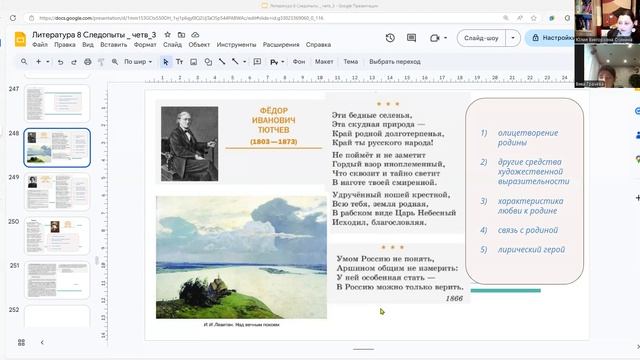Open the slideshow options dropdown arrow
This screenshot has height=360, width=640.
pos(513,38)
